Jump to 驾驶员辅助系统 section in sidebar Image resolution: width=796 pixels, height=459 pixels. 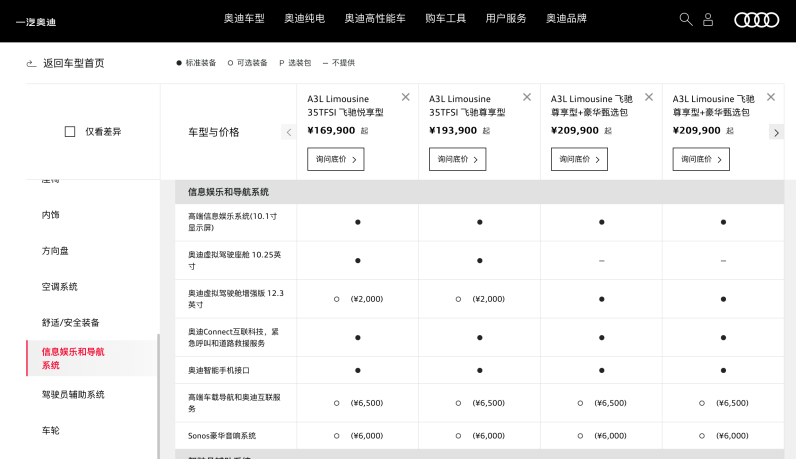73,395
